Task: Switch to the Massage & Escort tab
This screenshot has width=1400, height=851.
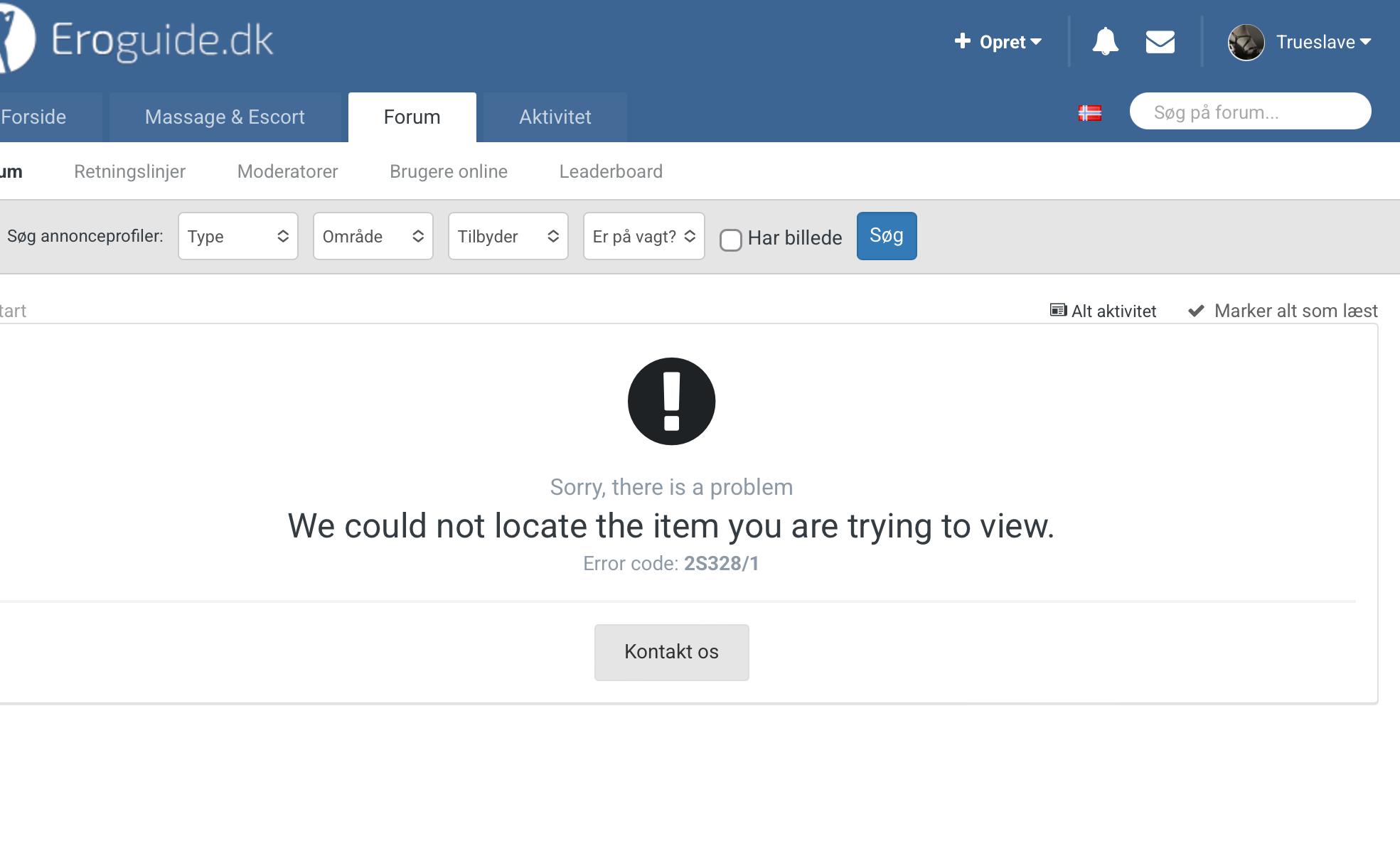Action: (x=225, y=117)
